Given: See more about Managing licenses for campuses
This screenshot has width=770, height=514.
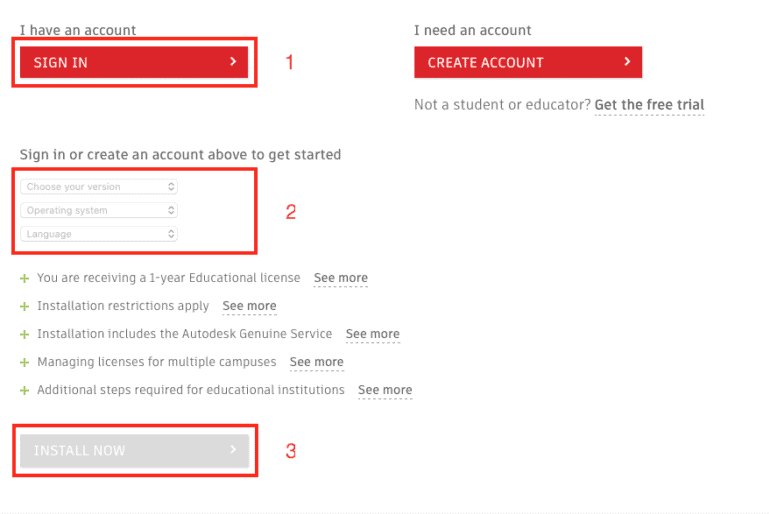Looking at the screenshot, I should click(x=317, y=362).
